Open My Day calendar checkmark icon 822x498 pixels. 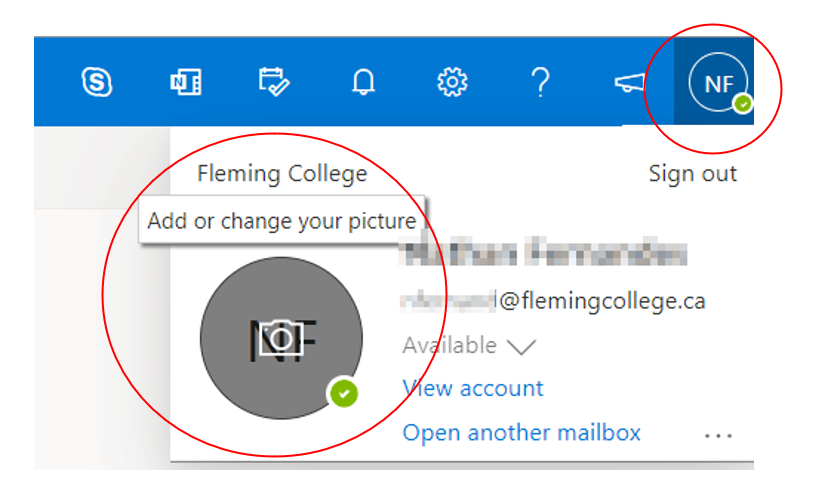[x=272, y=83]
